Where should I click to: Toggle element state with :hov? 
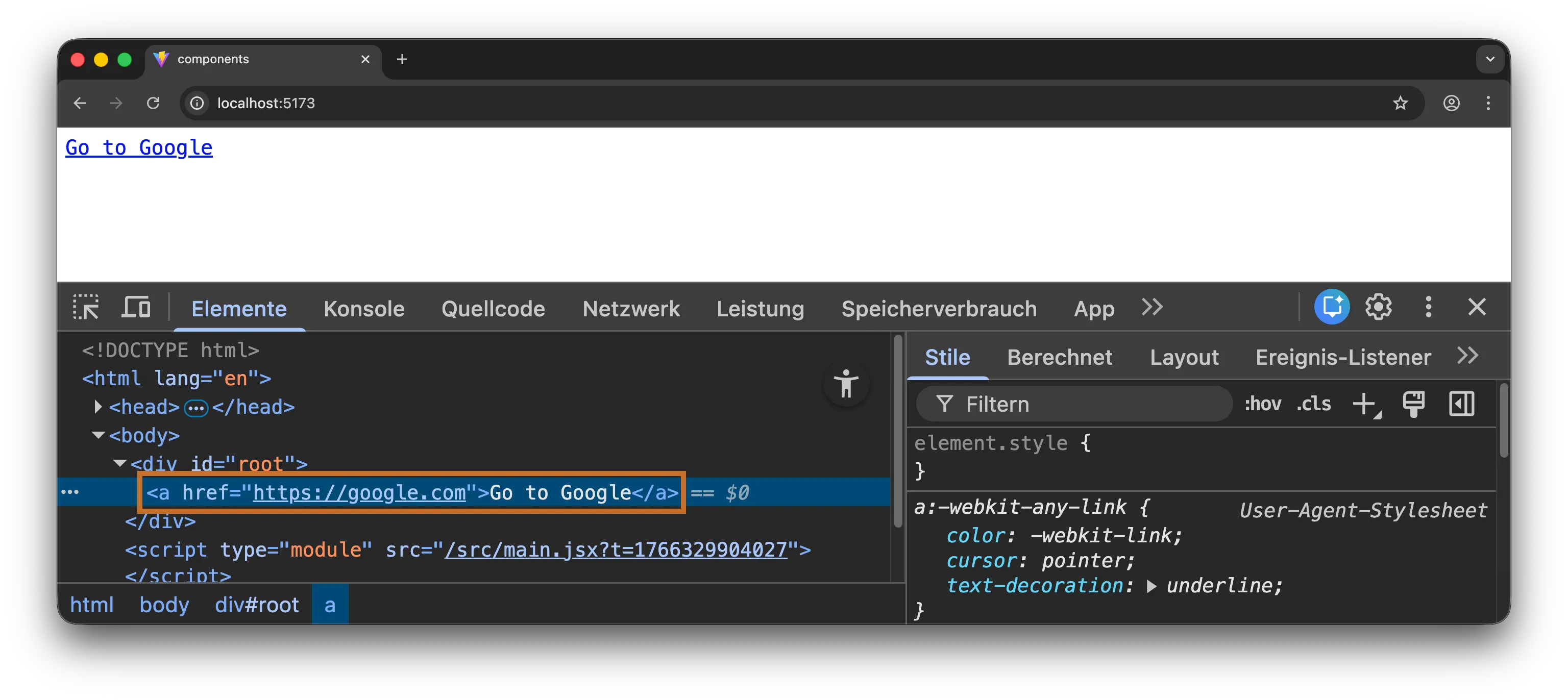coord(1262,404)
